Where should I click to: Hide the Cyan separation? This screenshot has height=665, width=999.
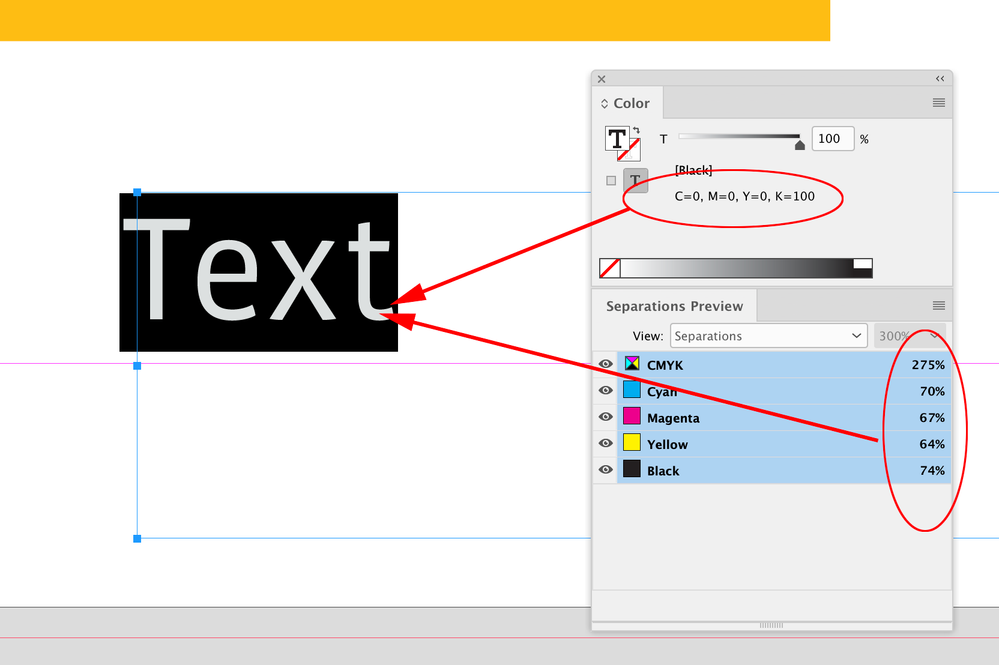point(606,389)
